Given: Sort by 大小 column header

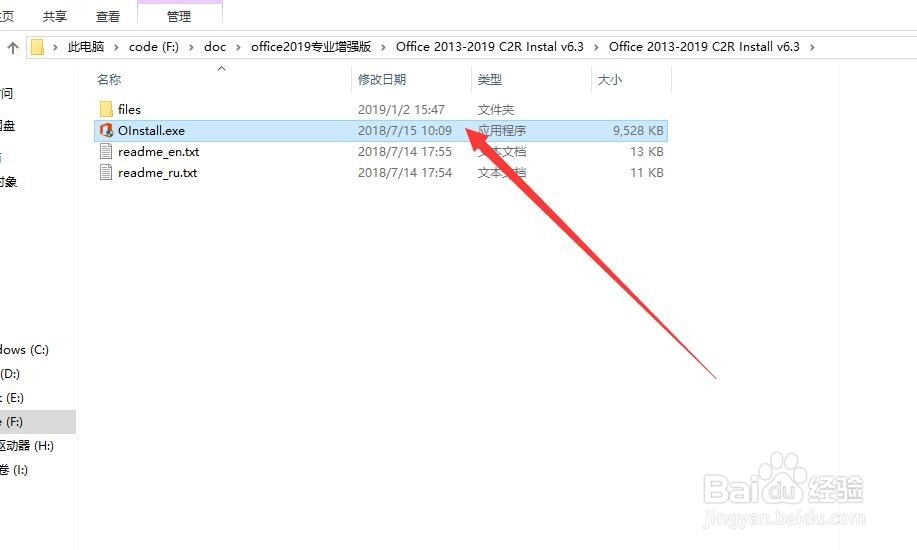Looking at the screenshot, I should point(609,80).
